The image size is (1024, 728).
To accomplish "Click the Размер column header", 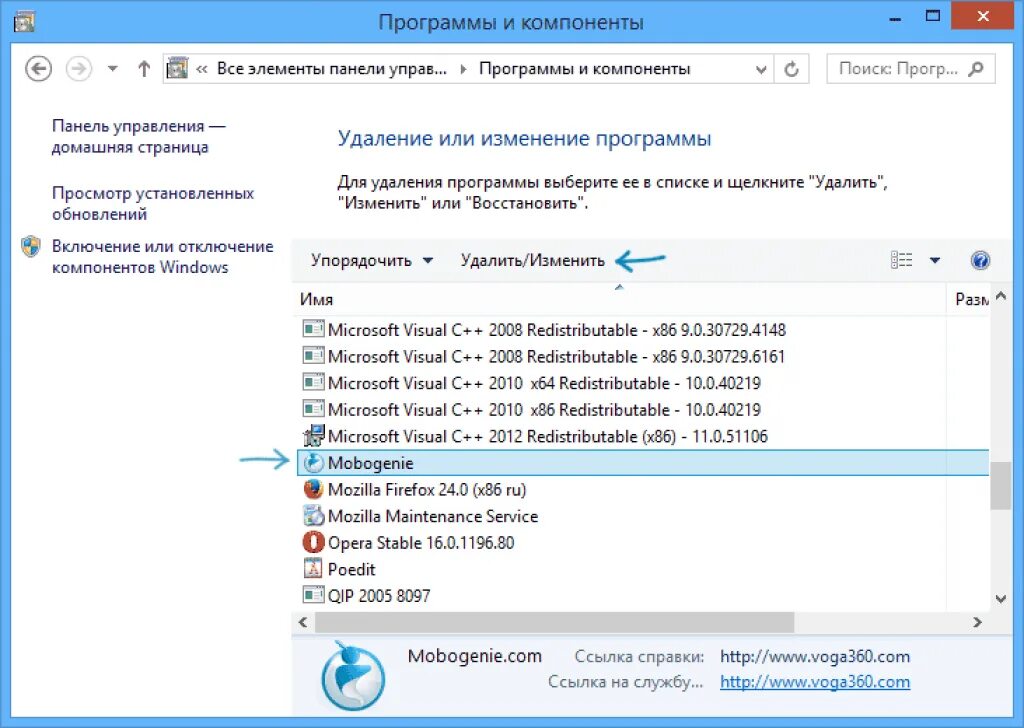I will click(969, 299).
